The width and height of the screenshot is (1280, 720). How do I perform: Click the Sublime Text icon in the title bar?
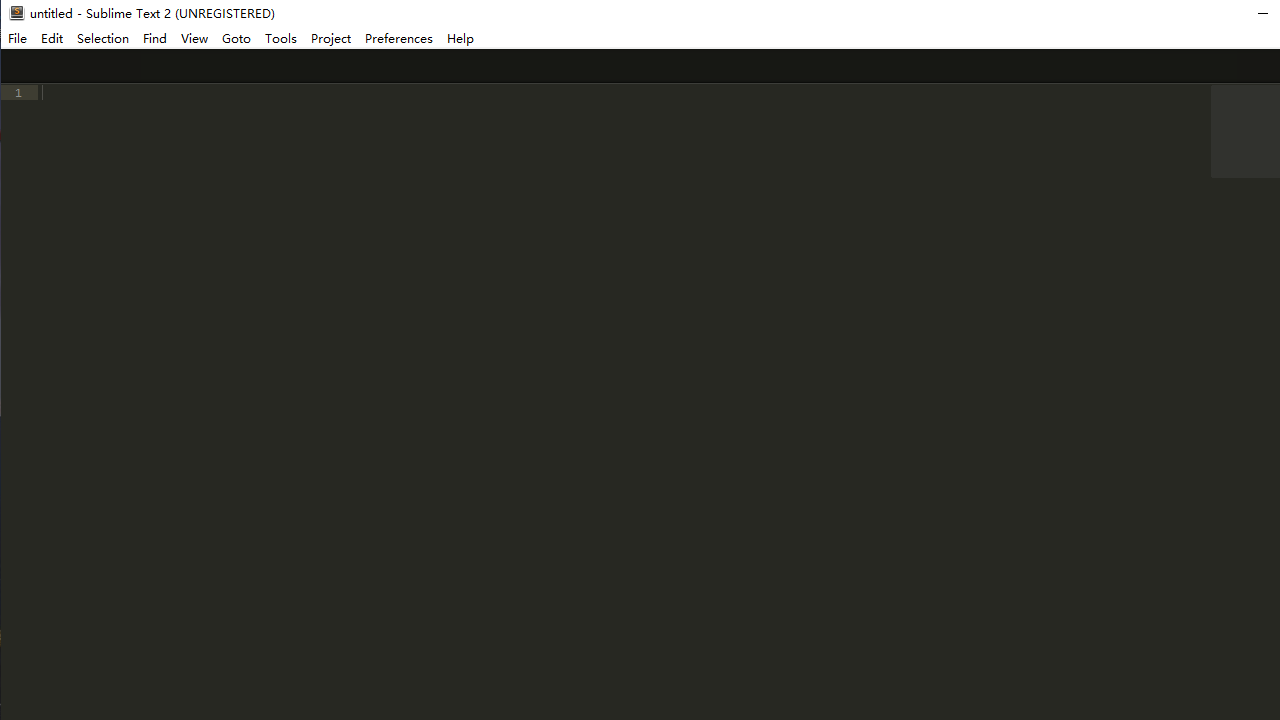(x=16, y=13)
